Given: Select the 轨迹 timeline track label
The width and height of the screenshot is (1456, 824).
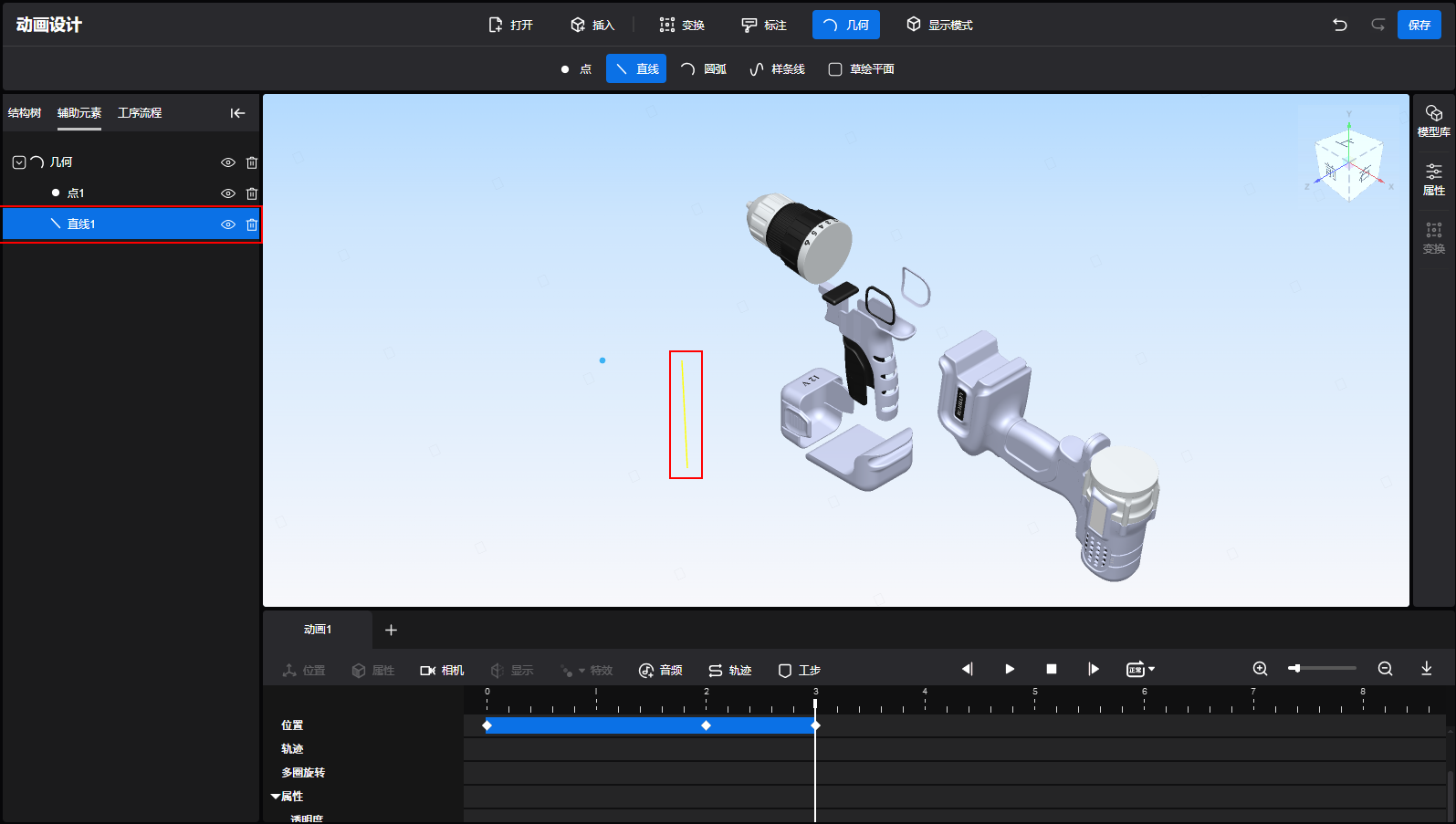Looking at the screenshot, I should click(x=292, y=749).
